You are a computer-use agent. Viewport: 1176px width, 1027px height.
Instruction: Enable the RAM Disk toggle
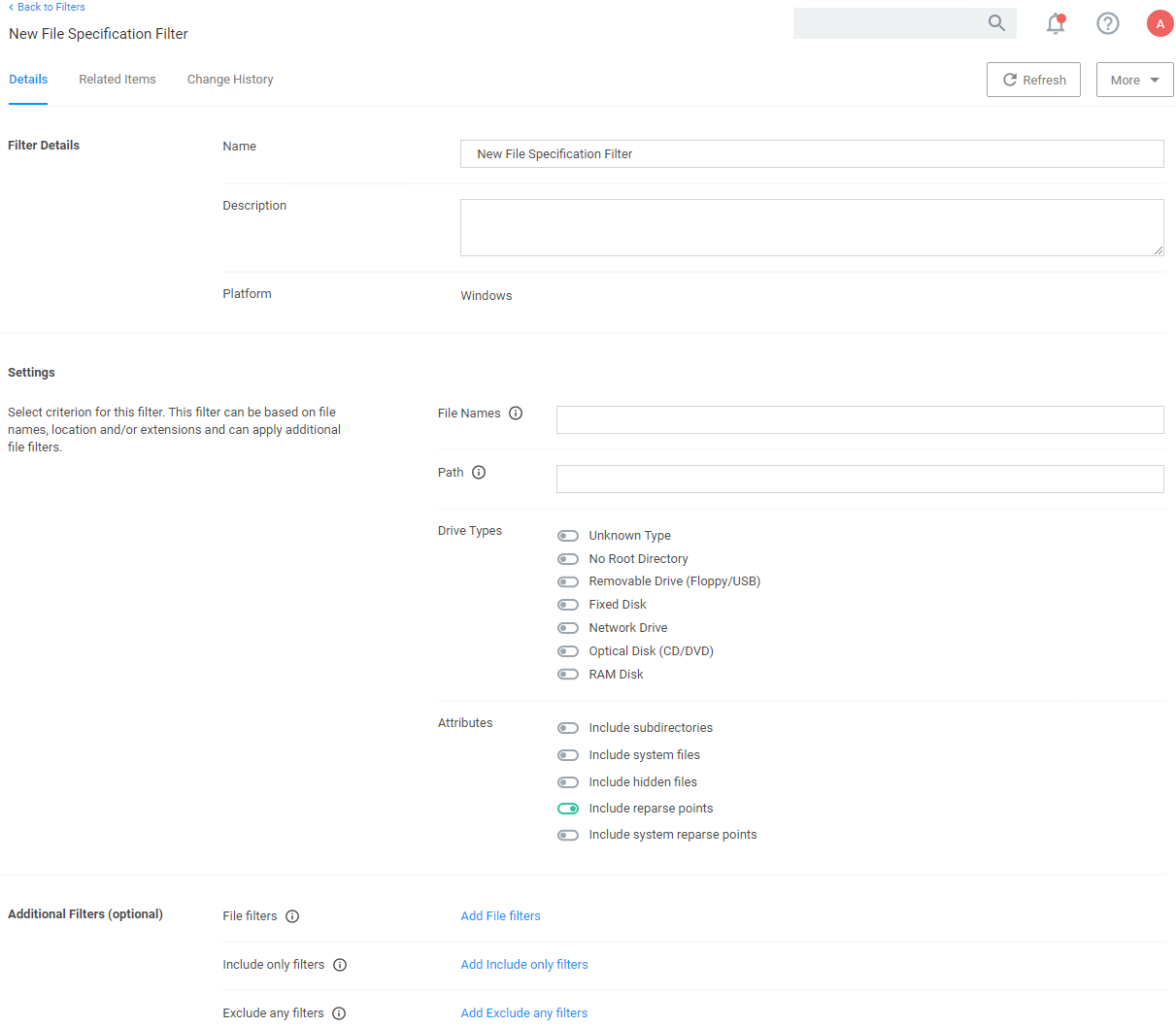(x=568, y=675)
